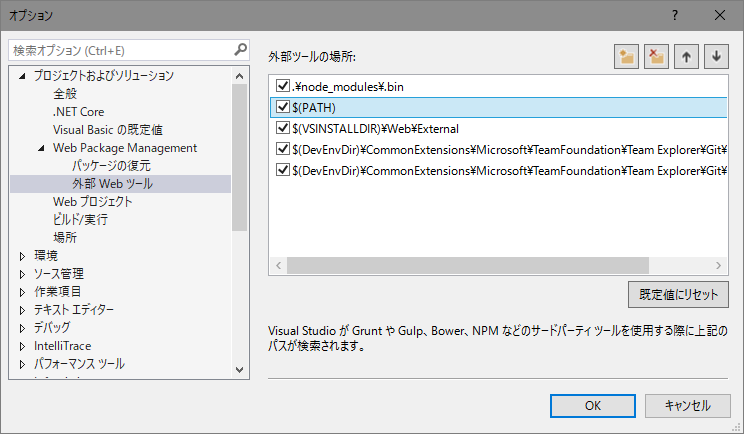Select パッケージの復元 tree item

coord(112,166)
